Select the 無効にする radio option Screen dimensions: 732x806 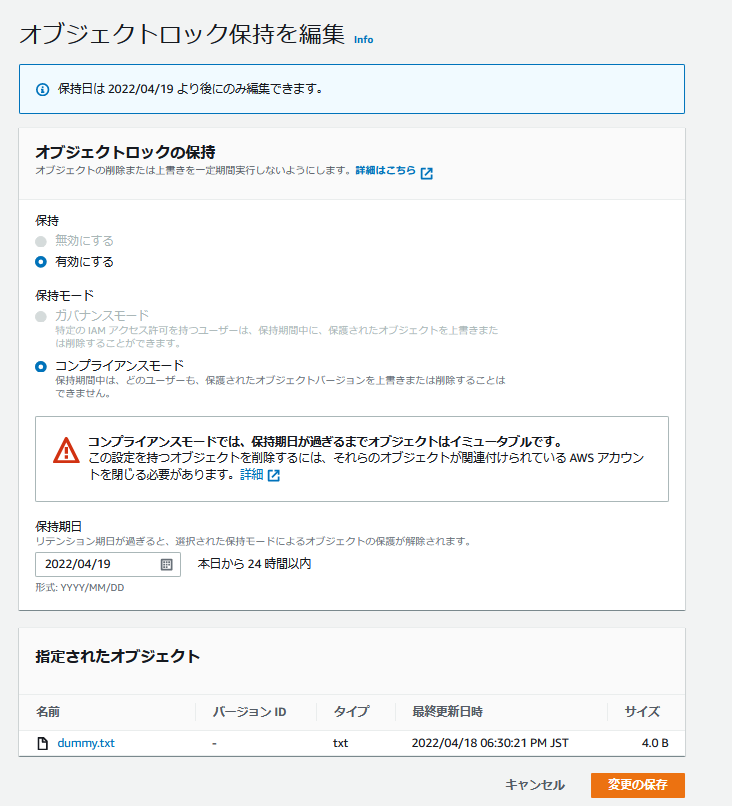click(x=41, y=241)
